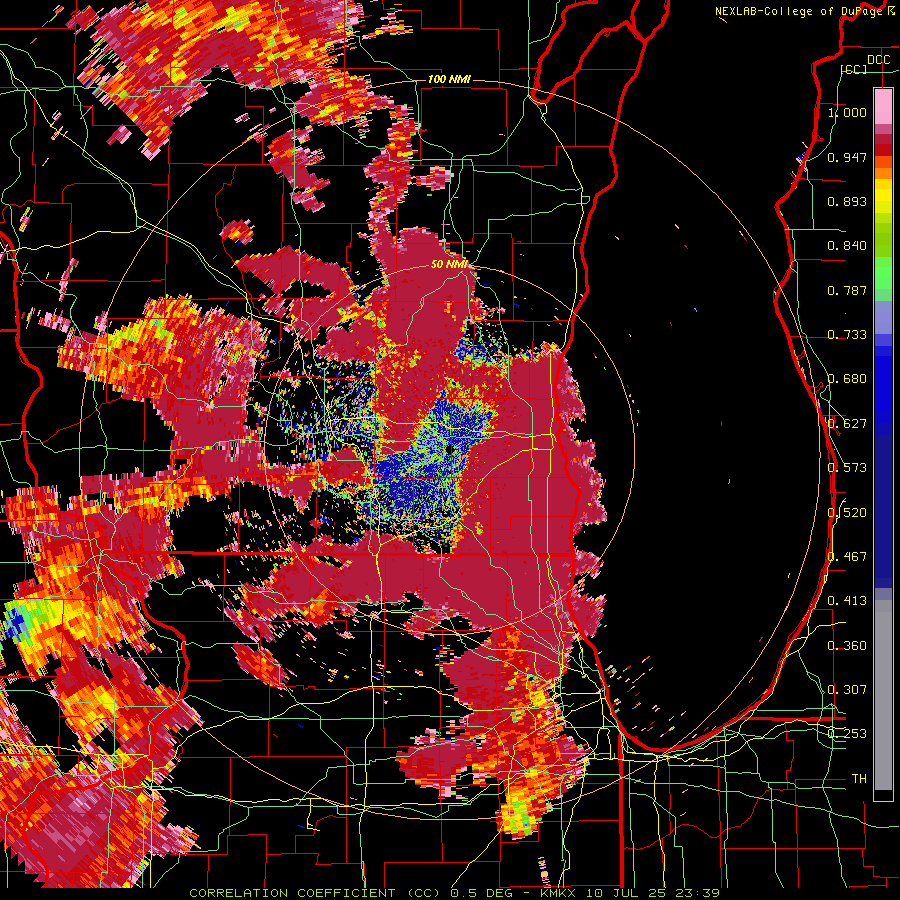Click the 50 NMI range ring label
900x900 pixels.
tap(449, 265)
